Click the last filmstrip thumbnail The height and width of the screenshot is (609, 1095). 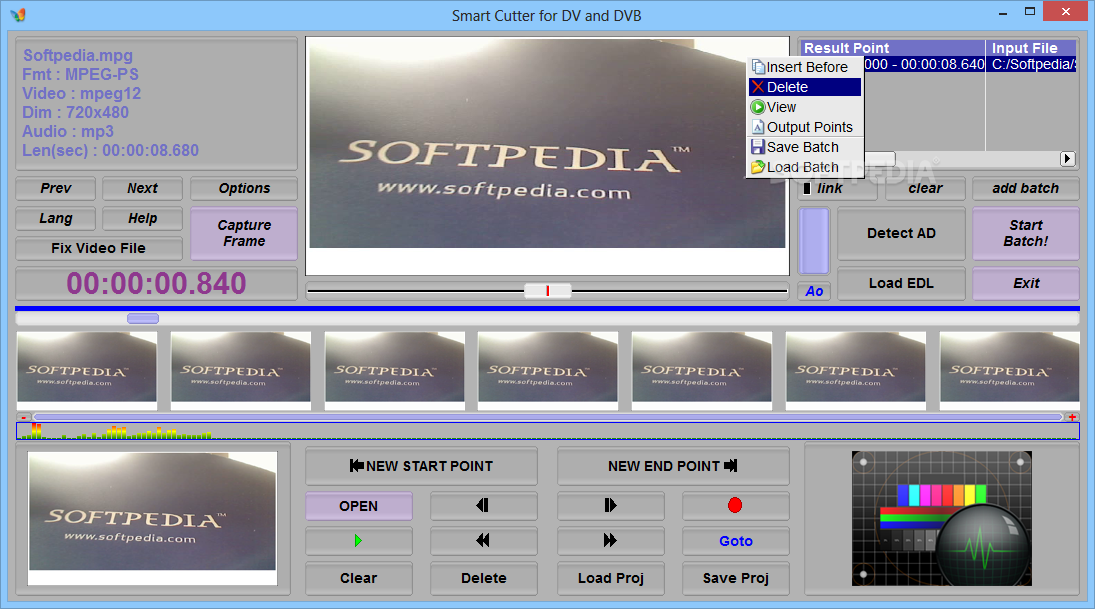[x=1009, y=370]
